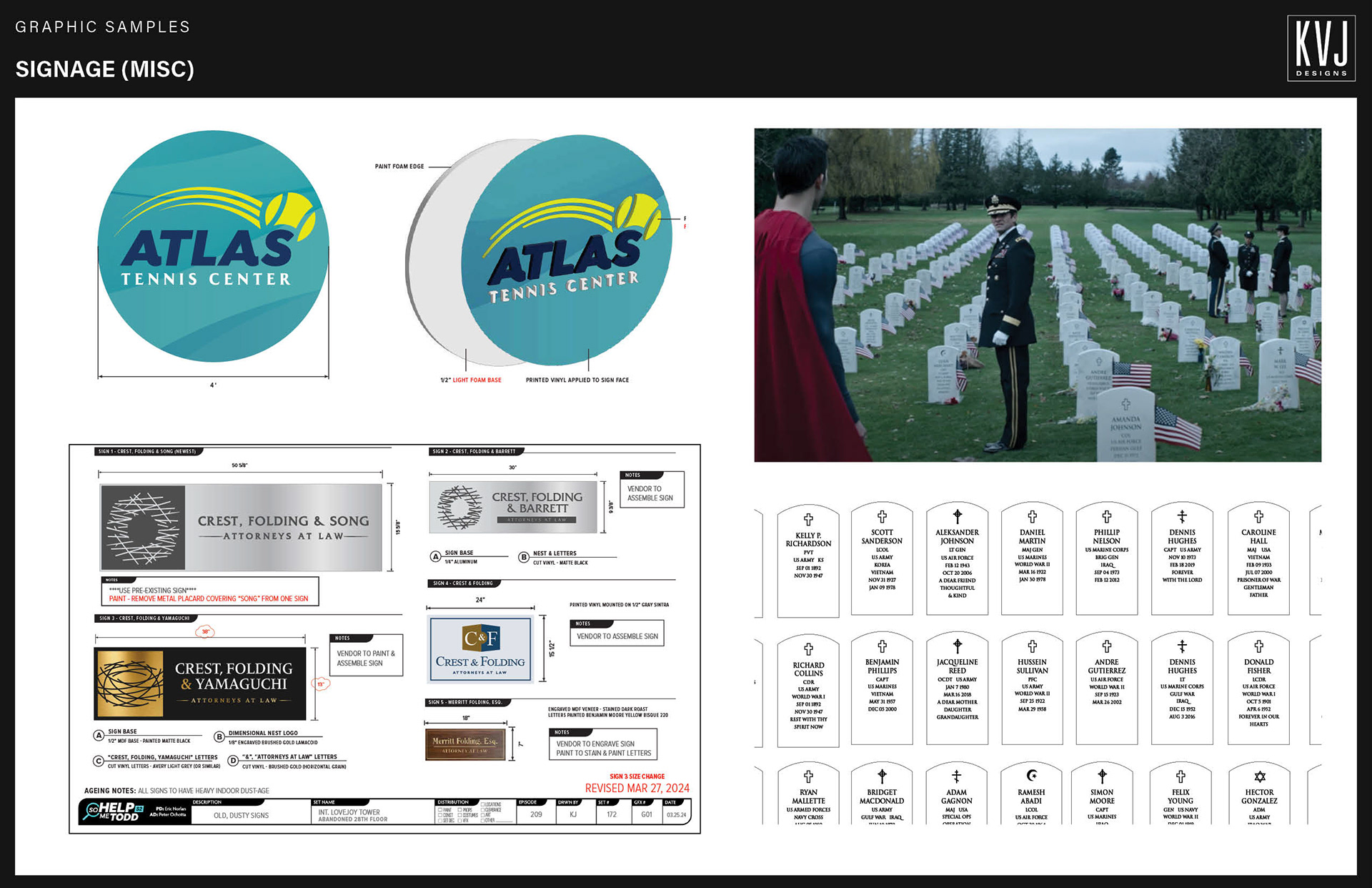This screenshot has width=1372, height=888.
Task: Click the crescent symbol on Ramesh Abadi headstone
Action: coord(1031,776)
